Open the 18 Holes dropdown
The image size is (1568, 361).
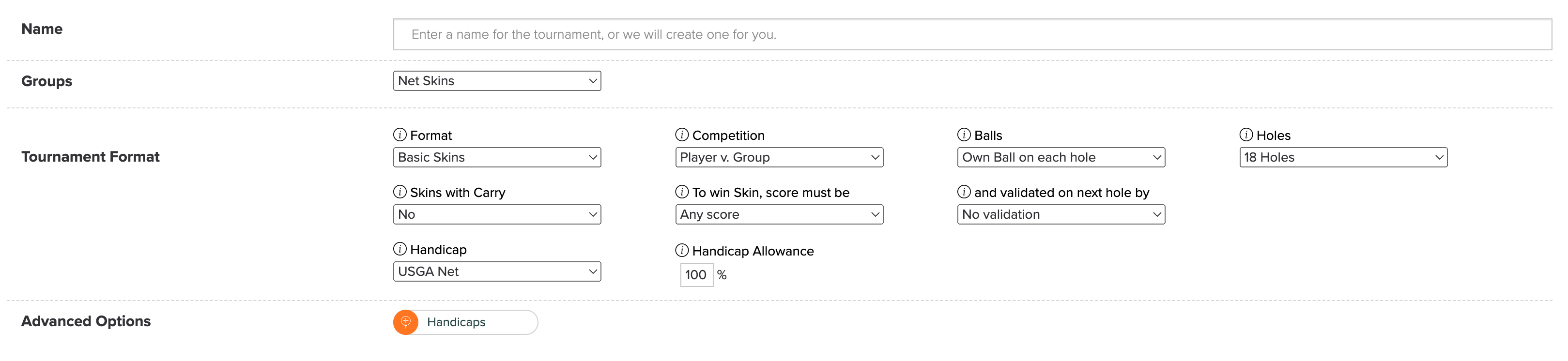(x=1343, y=157)
